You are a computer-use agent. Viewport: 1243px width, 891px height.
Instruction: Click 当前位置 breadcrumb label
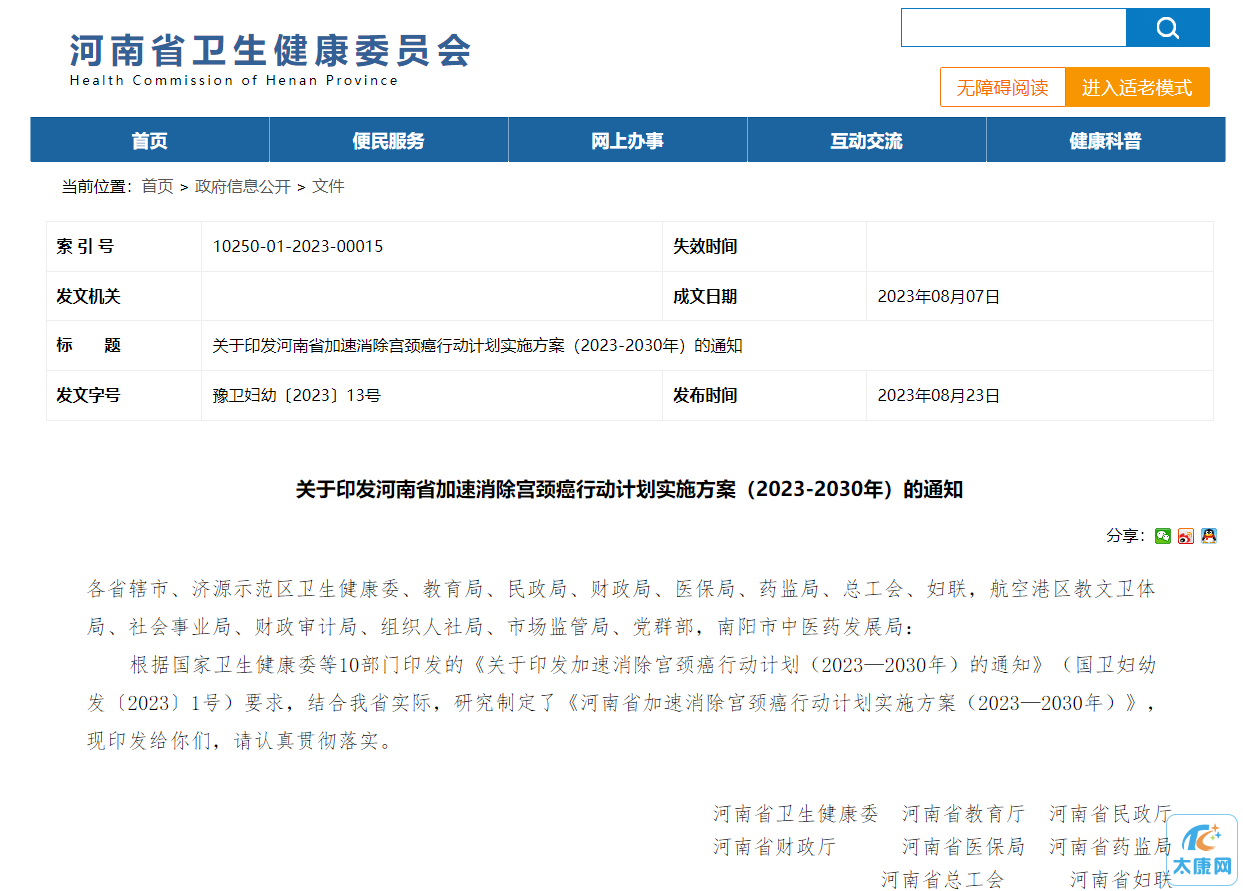point(96,186)
